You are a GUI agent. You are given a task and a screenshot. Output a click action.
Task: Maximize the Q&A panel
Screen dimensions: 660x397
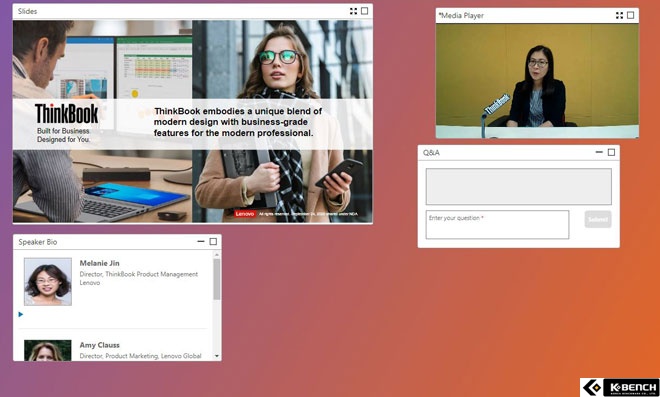coord(611,152)
